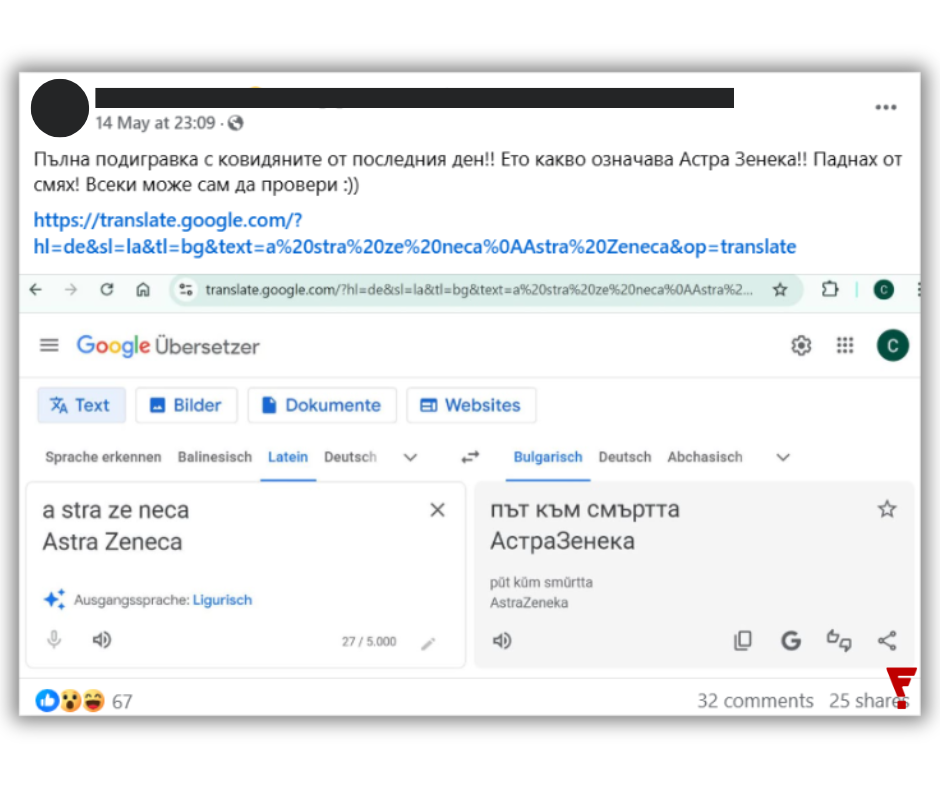Save translation with the star icon
The width and height of the screenshot is (940, 788).
887,509
